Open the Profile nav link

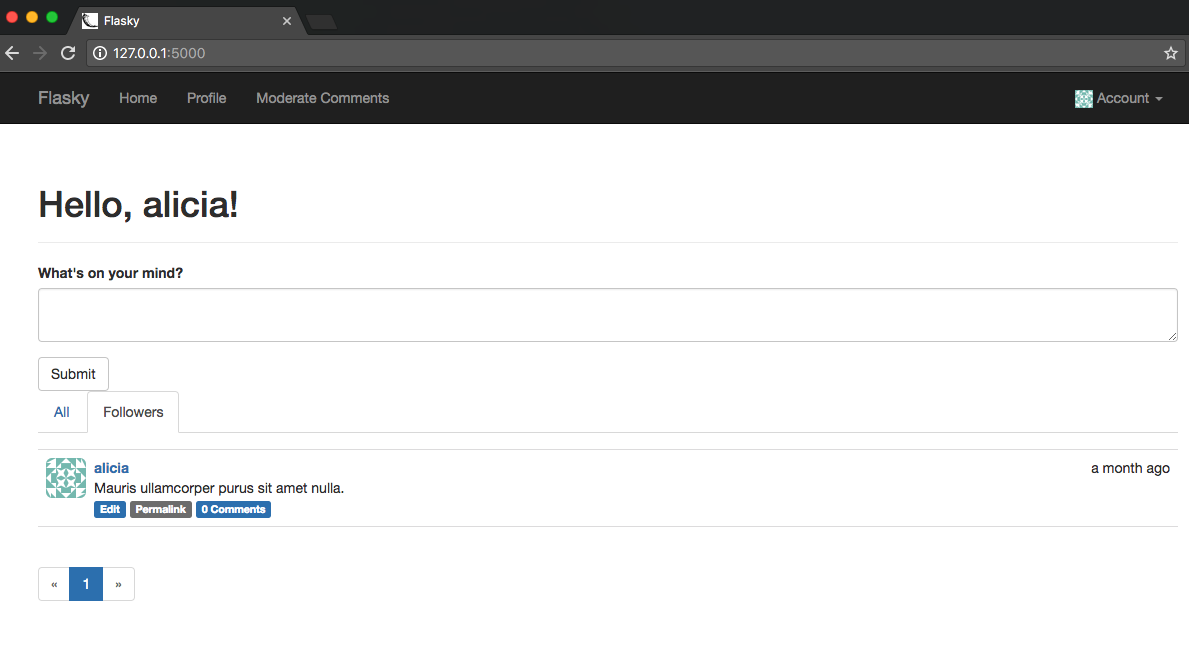coord(206,98)
